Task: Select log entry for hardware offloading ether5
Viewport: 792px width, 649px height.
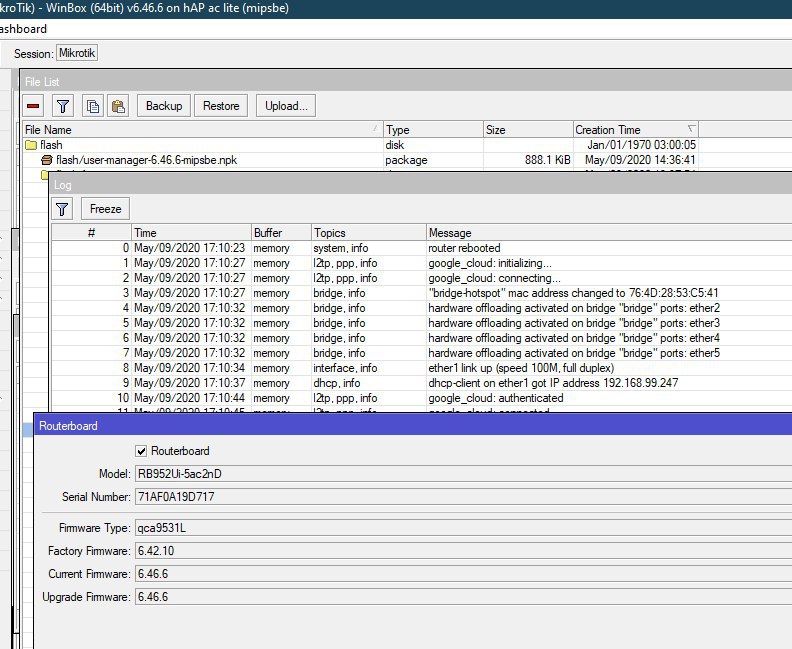Action: pos(422,353)
